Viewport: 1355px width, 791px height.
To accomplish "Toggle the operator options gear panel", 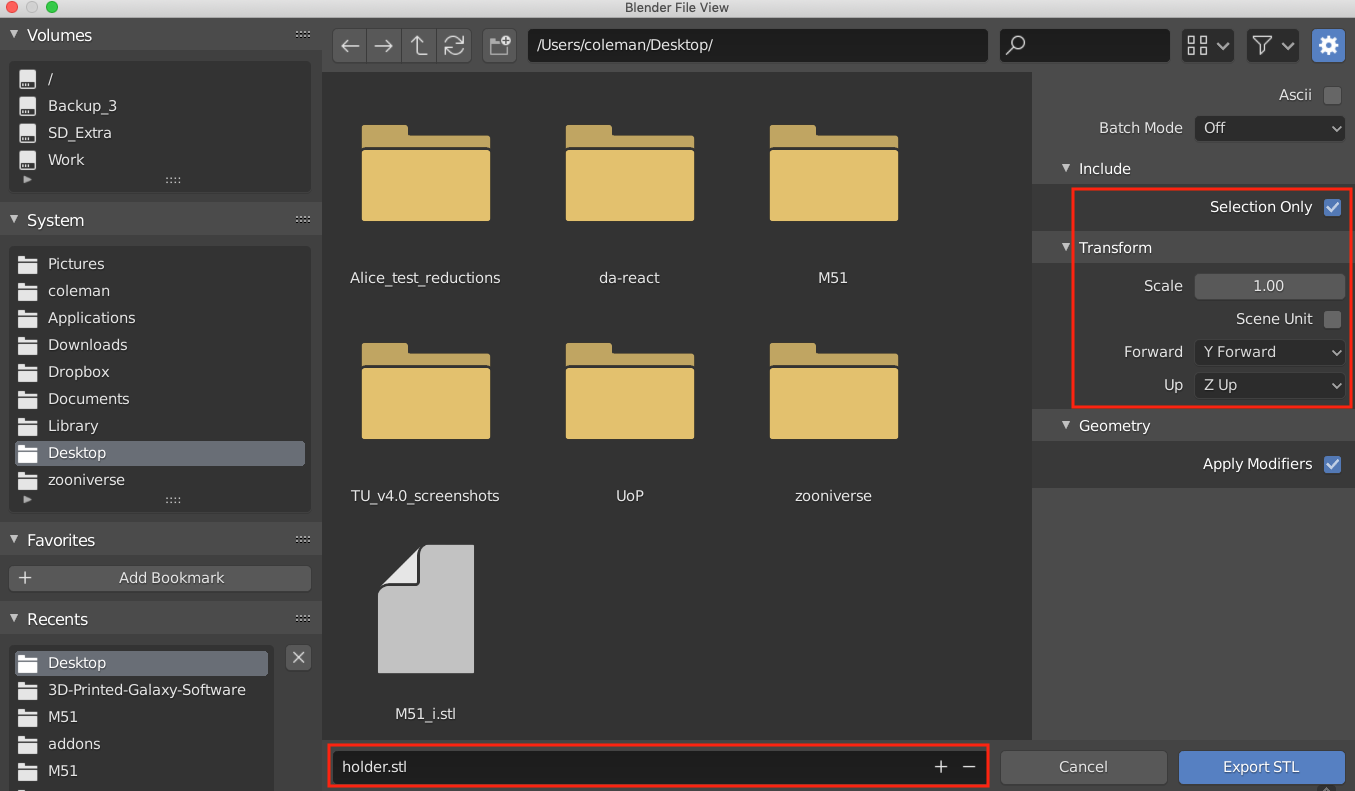I will pyautogui.click(x=1328, y=45).
